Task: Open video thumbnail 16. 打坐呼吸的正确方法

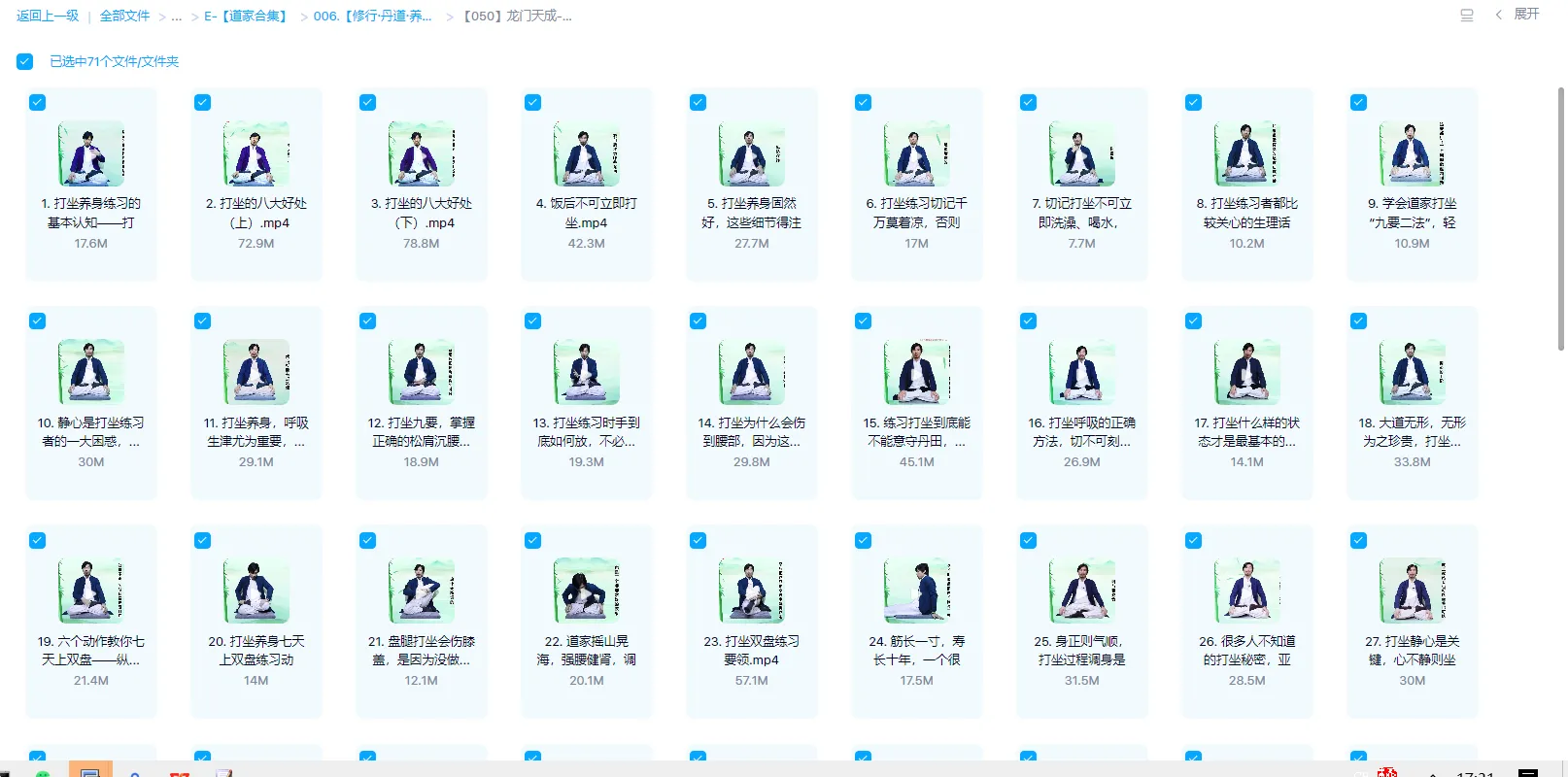Action: (1082, 372)
